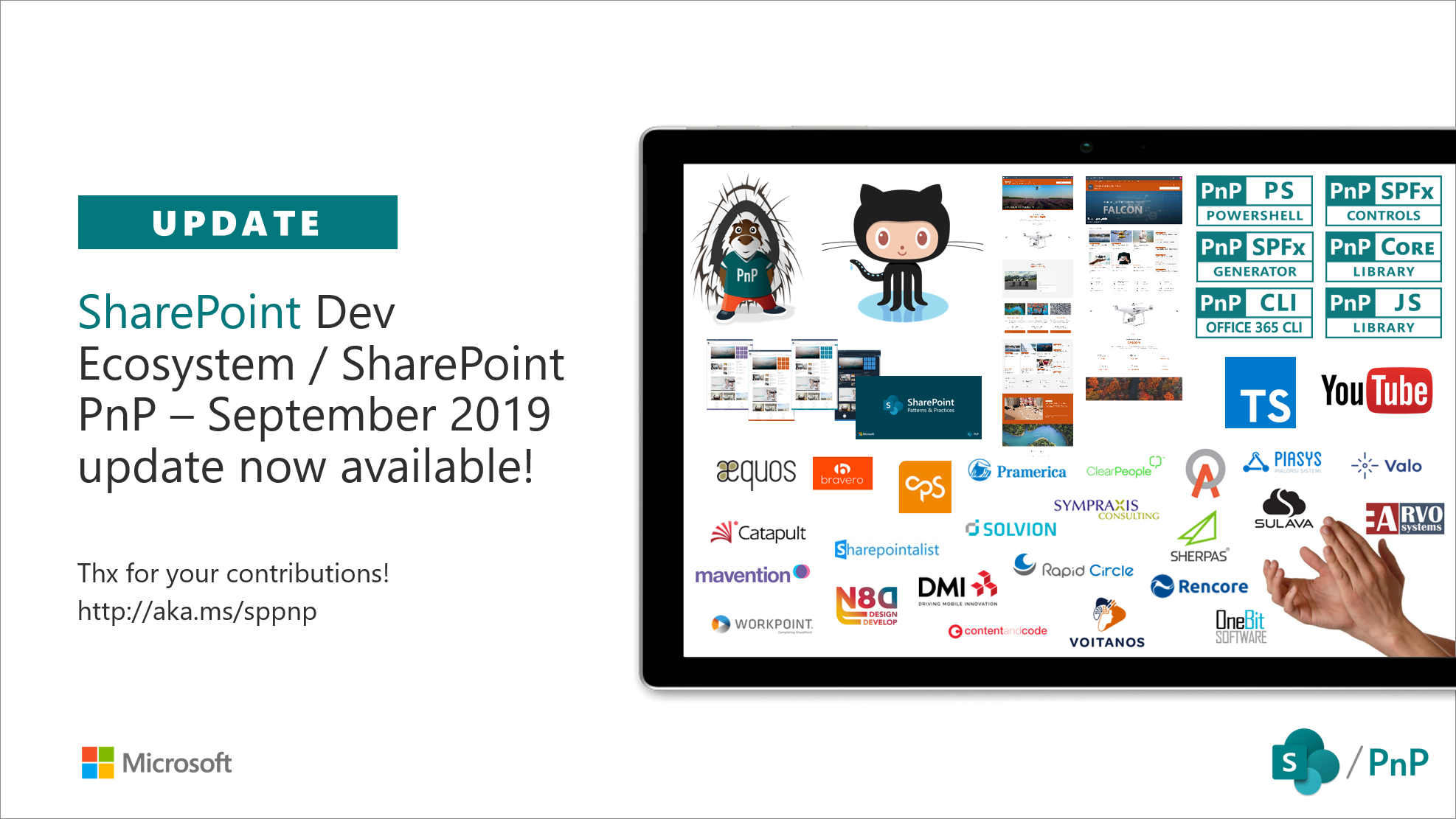Viewport: 1456px width, 819px height.
Task: Click the 'SharePoint Dev Ecosystem' headline
Action: 321,388
